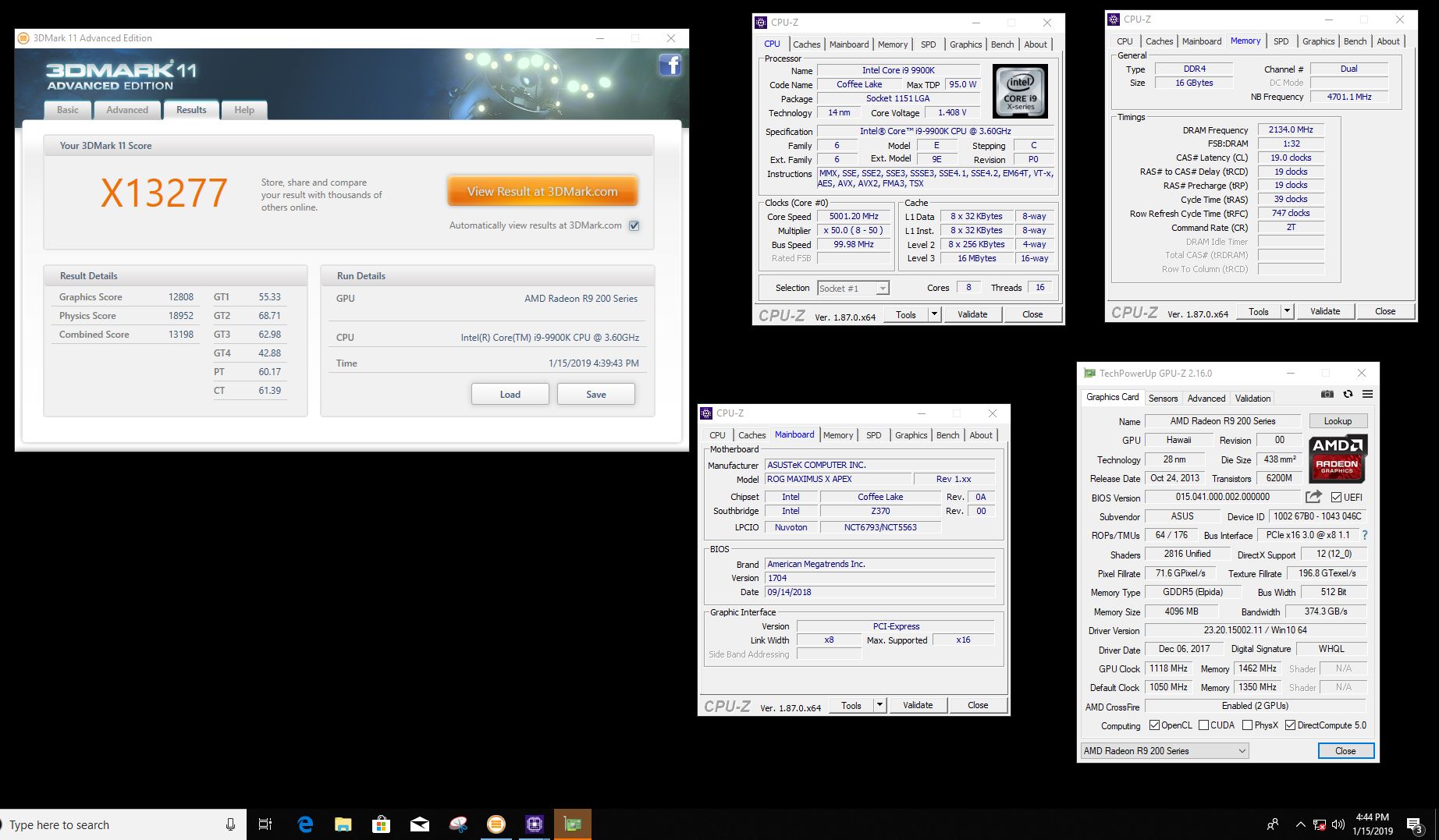Click Validate in the CPU-Z CPU window
1439x840 pixels.
click(972, 314)
